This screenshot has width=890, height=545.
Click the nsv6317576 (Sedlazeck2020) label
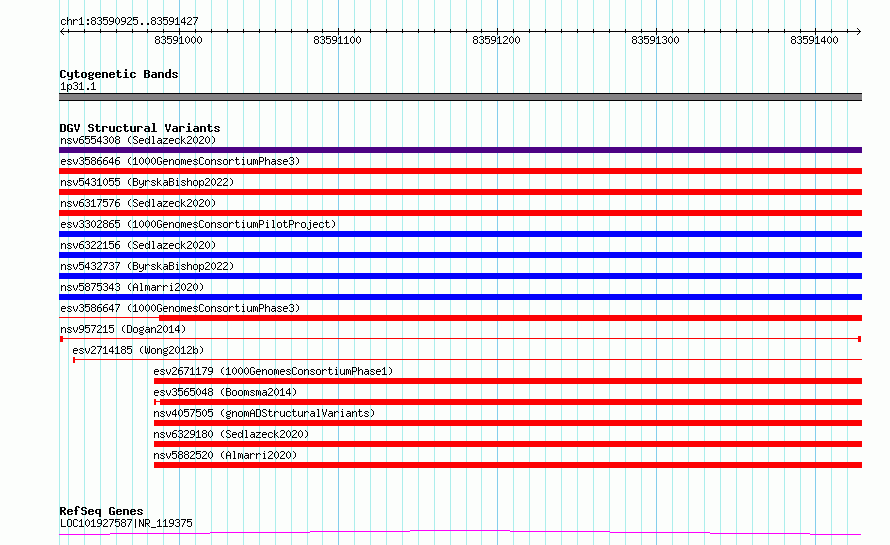(138, 203)
